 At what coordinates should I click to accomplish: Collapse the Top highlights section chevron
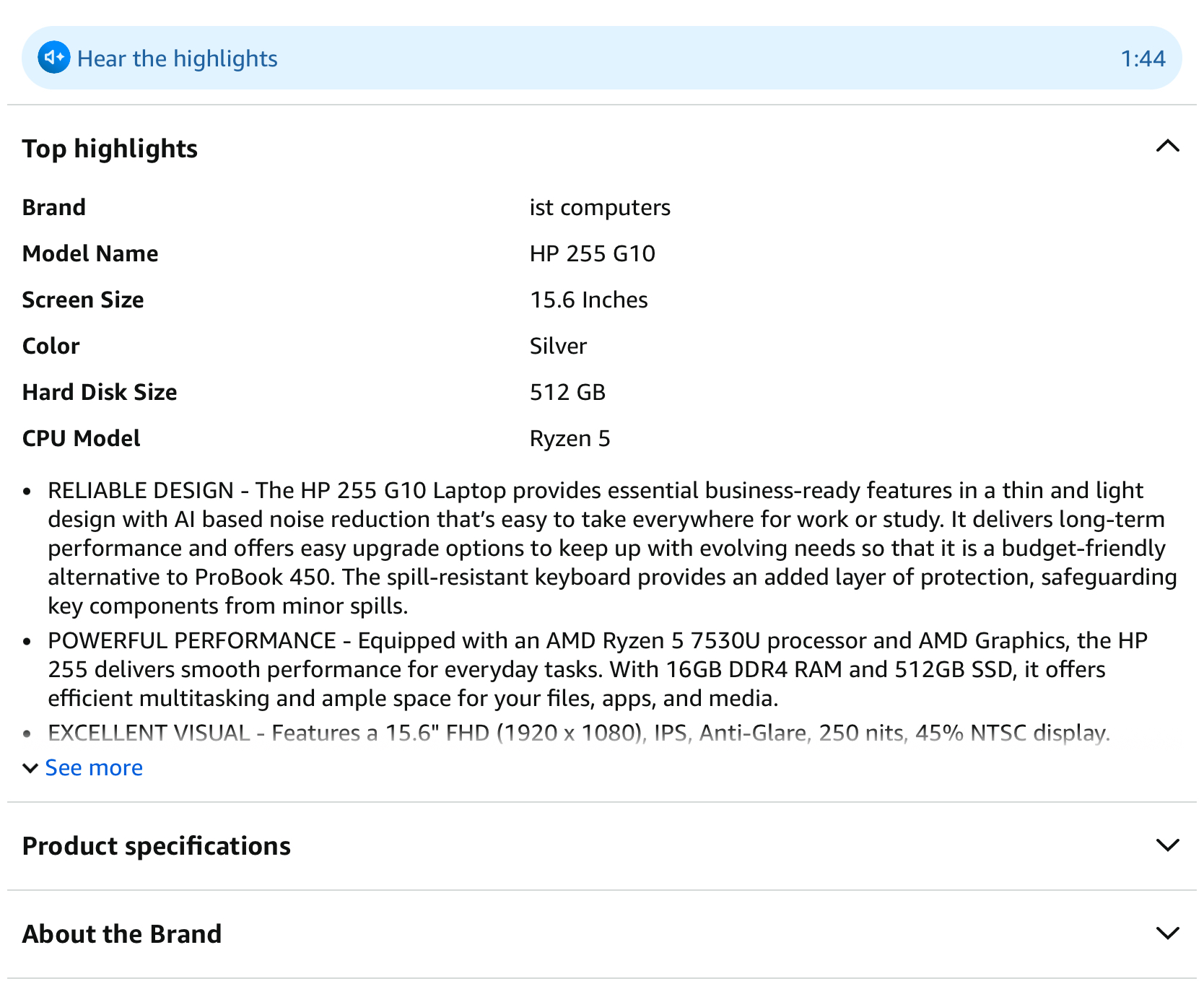pyautogui.click(x=1167, y=147)
